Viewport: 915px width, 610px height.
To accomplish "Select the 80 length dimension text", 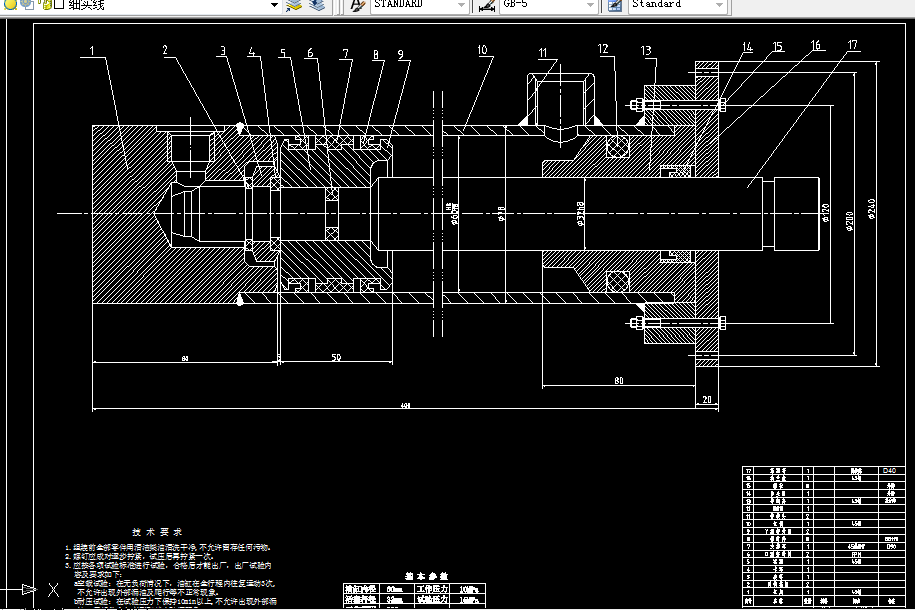I will (x=619, y=381).
